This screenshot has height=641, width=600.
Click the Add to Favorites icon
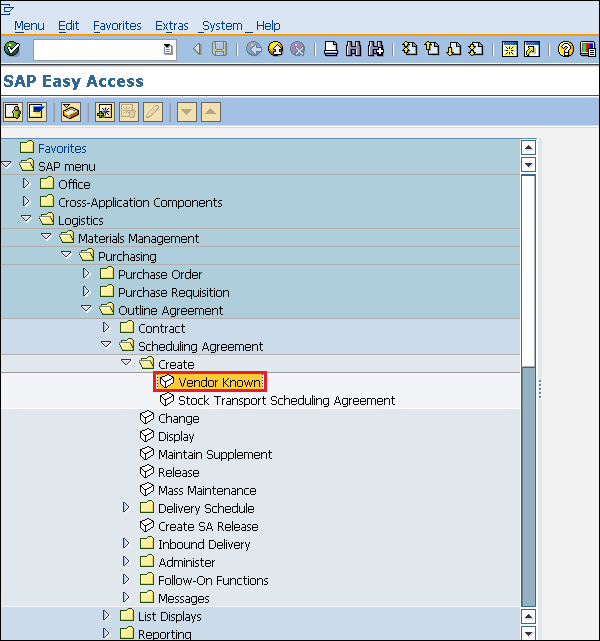coord(105,112)
